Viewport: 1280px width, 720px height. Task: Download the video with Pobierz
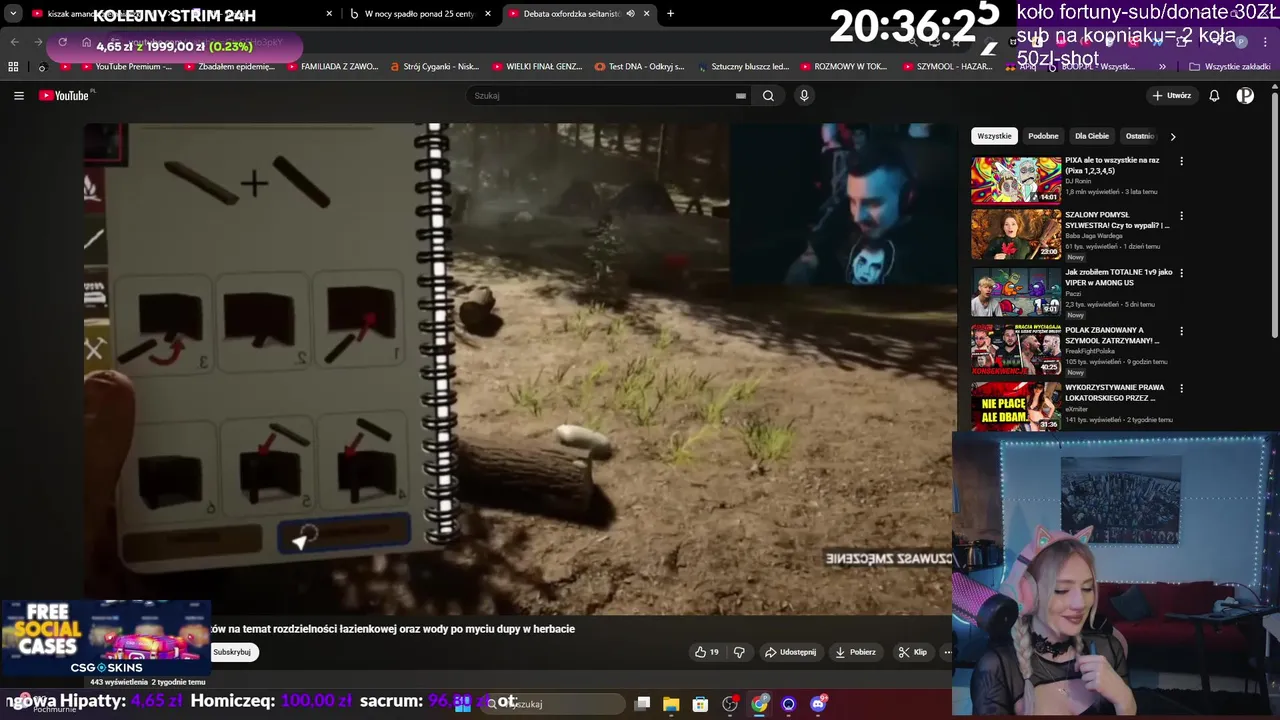856,652
